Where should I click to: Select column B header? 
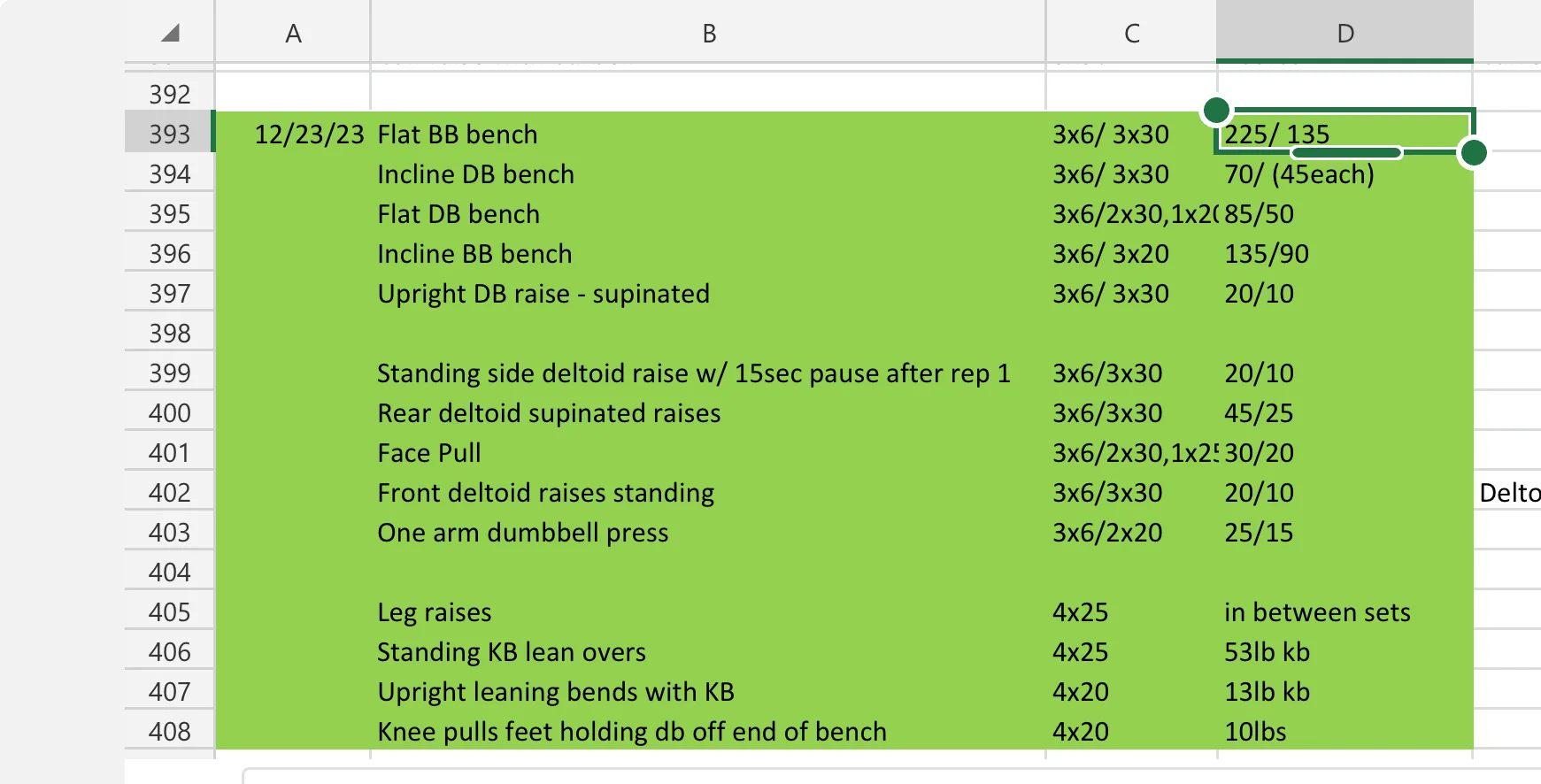[708, 34]
